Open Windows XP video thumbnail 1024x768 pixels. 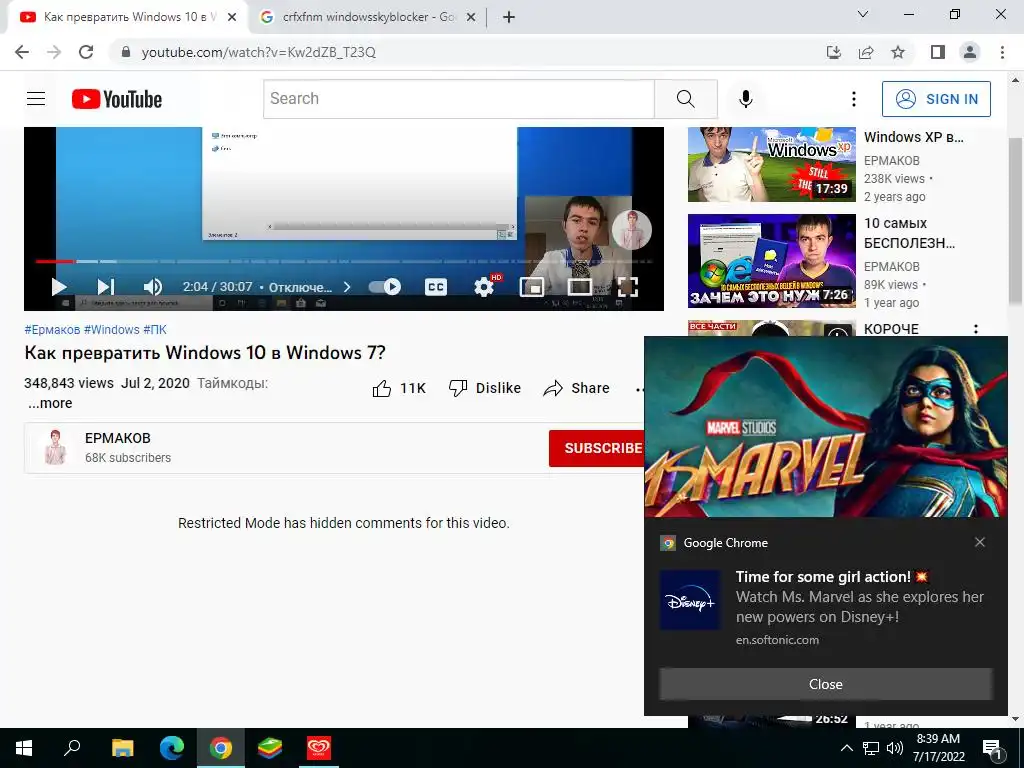771,164
